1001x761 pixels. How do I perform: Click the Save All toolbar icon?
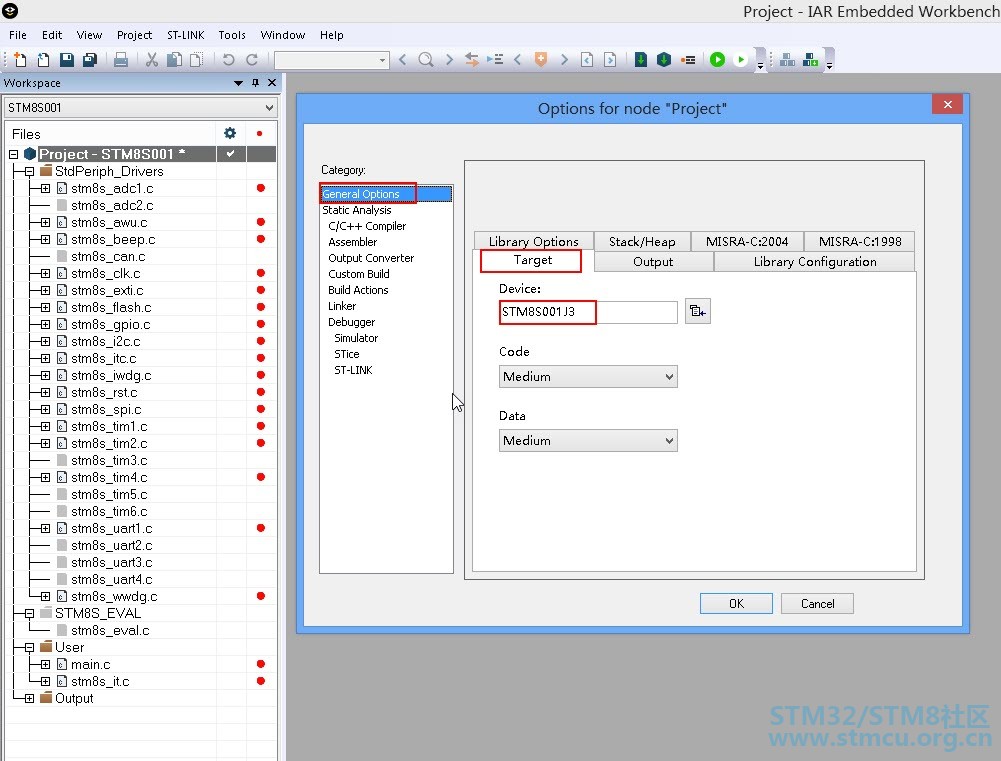pyautogui.click(x=90, y=60)
